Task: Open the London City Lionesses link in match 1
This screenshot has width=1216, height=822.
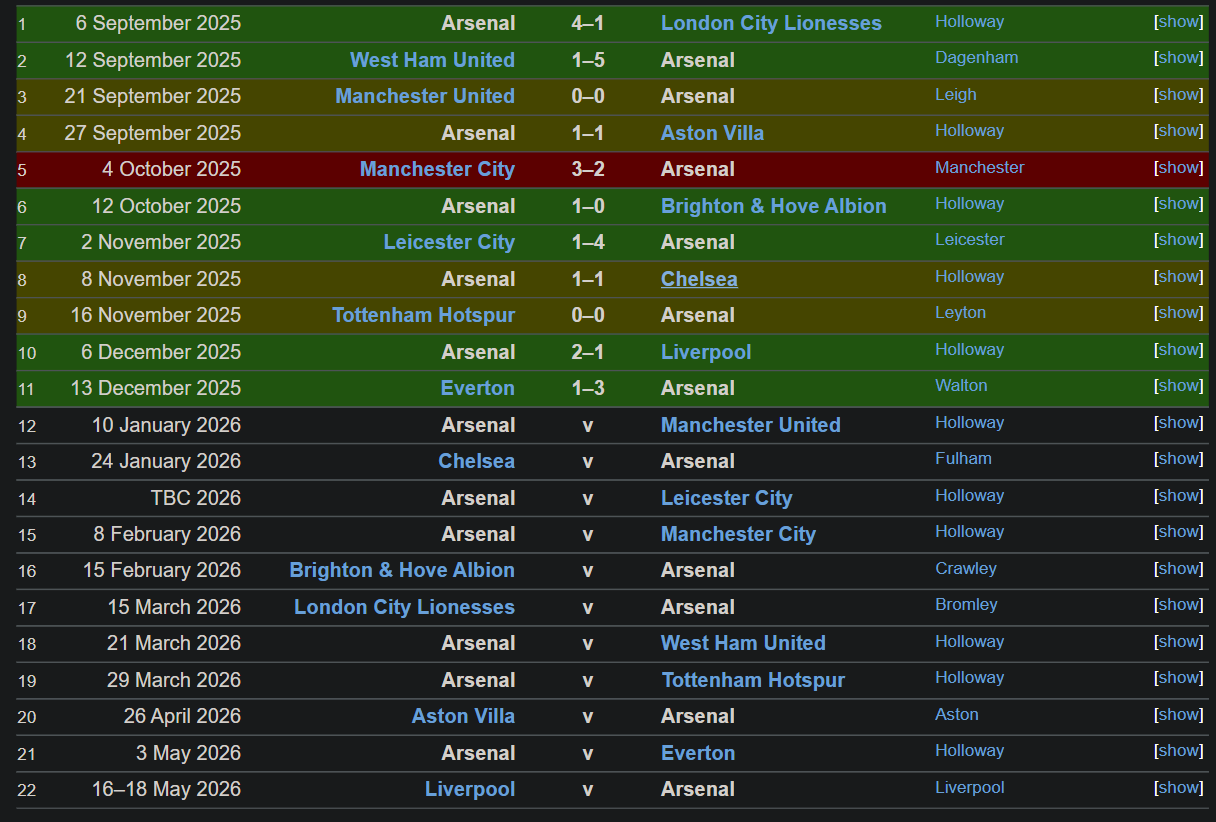Action: coord(771,23)
